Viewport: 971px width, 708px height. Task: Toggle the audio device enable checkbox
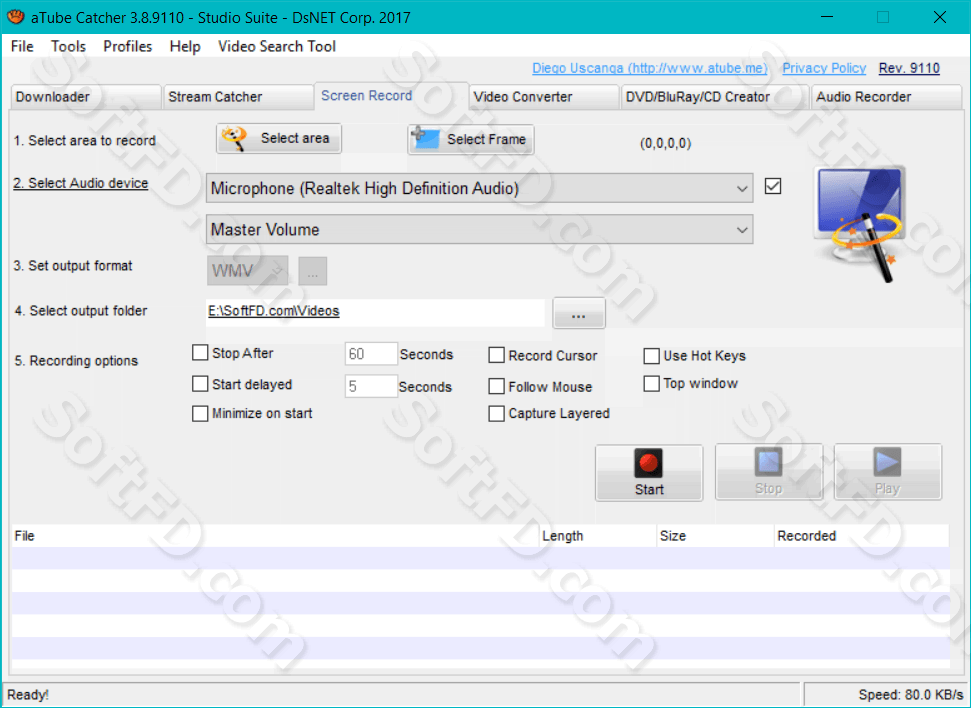pos(773,186)
